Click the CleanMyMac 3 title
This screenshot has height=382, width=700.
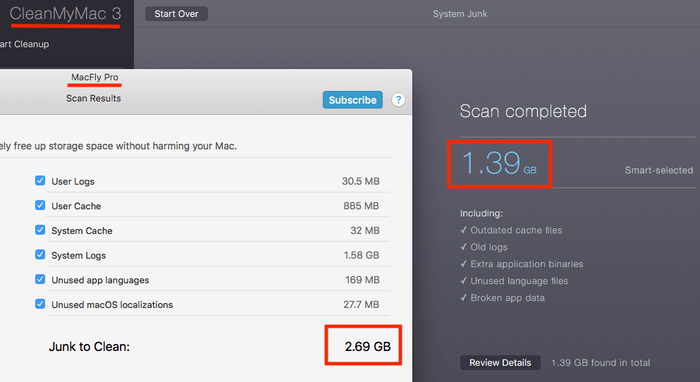66,14
